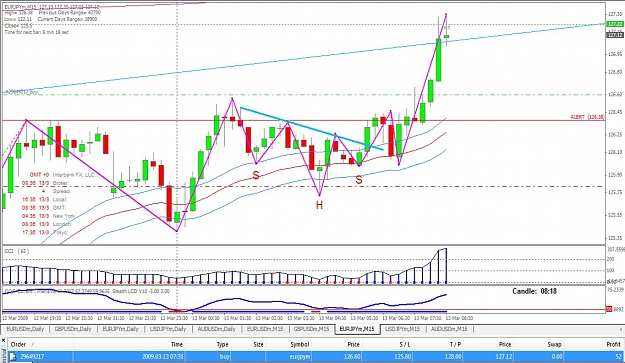Click the open price 126.60 cell
The width and height of the screenshot is (625, 363).
click(x=352, y=357)
